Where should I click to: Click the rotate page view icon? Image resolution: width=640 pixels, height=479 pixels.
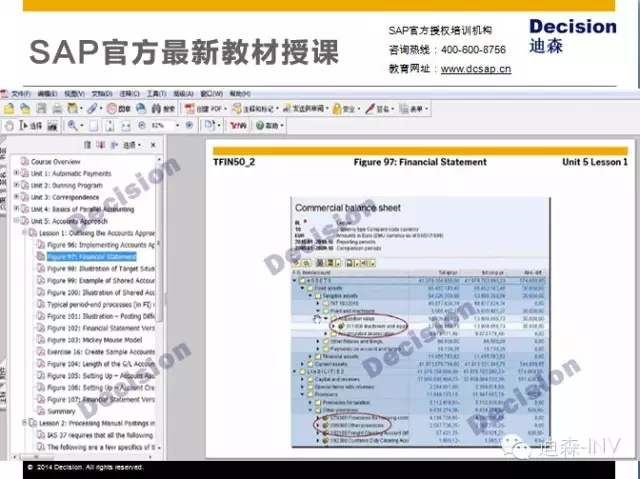[x=211, y=126]
